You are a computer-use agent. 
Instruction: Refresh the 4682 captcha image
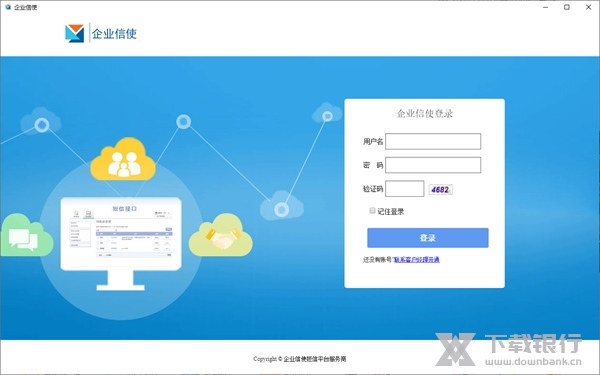pos(440,189)
